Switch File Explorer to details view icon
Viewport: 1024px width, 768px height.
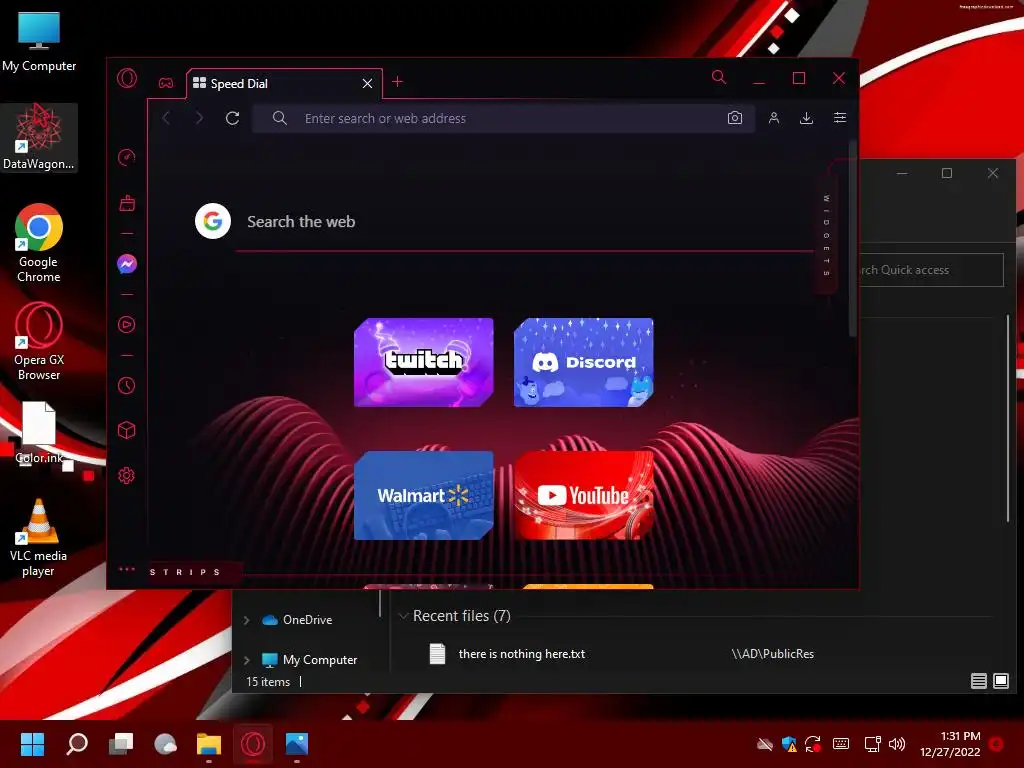[978, 681]
